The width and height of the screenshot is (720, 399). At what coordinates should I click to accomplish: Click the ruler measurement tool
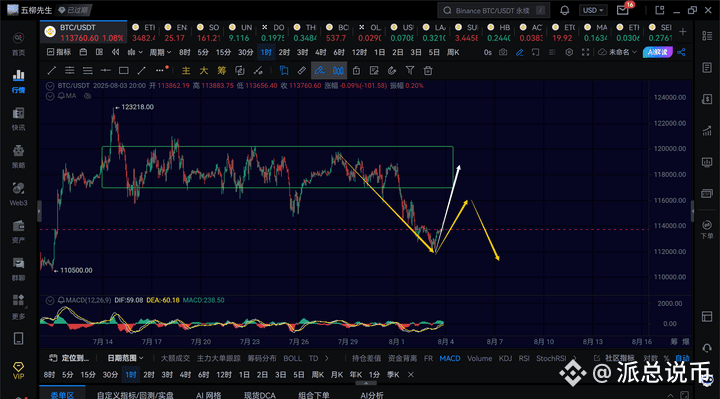(x=302, y=71)
